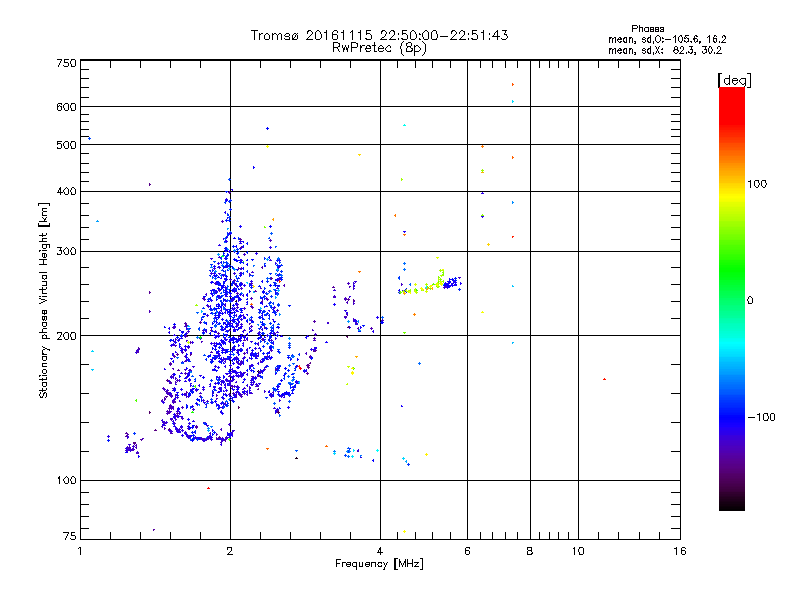The width and height of the screenshot is (800, 600).
Task: Click the x-axis tick label '1'
Action: 80,551
